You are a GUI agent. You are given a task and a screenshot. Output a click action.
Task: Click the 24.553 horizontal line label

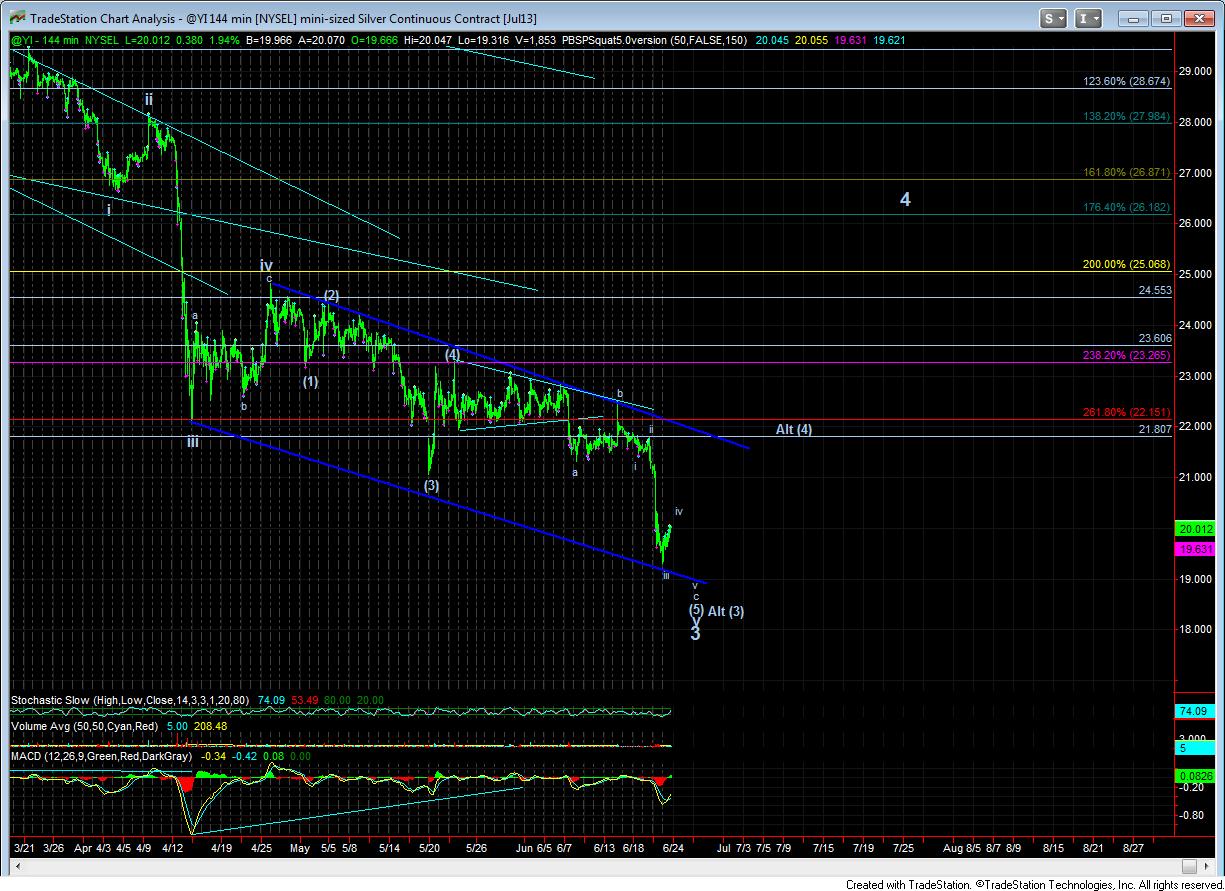[1153, 290]
